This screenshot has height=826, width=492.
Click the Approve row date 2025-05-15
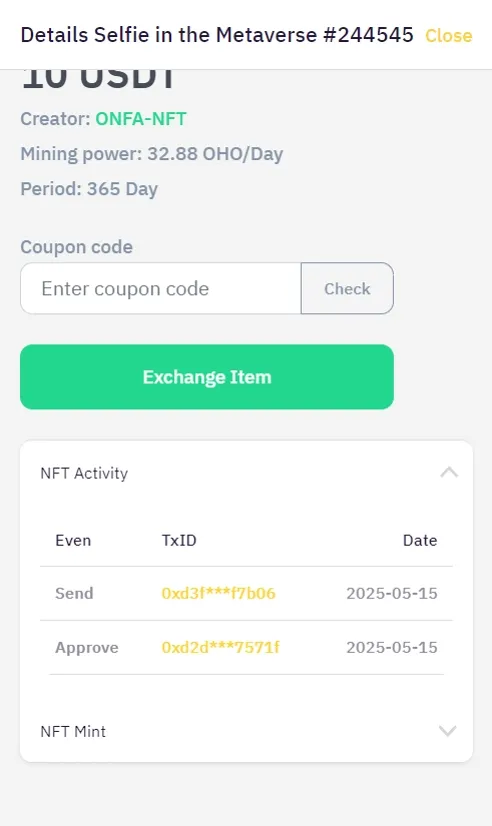pyautogui.click(x=392, y=647)
